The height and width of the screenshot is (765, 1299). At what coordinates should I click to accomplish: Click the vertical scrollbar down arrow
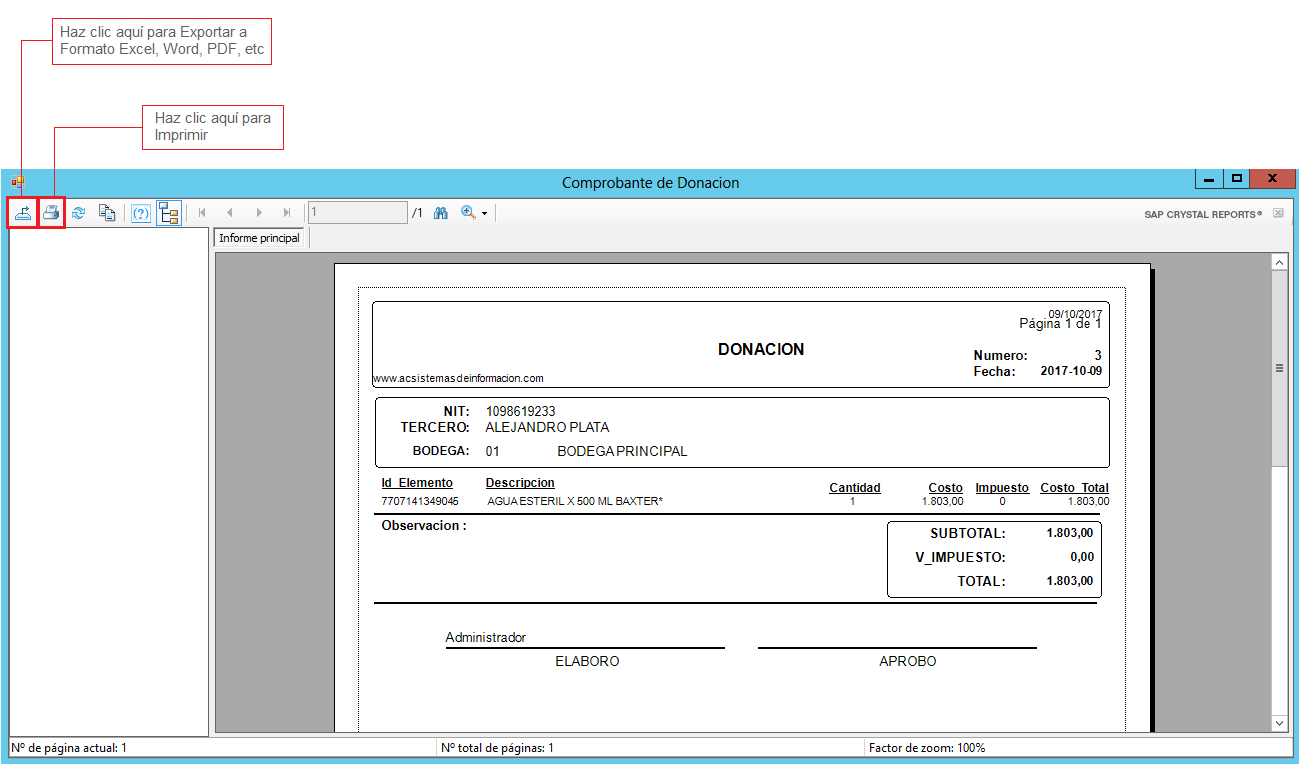(1279, 722)
